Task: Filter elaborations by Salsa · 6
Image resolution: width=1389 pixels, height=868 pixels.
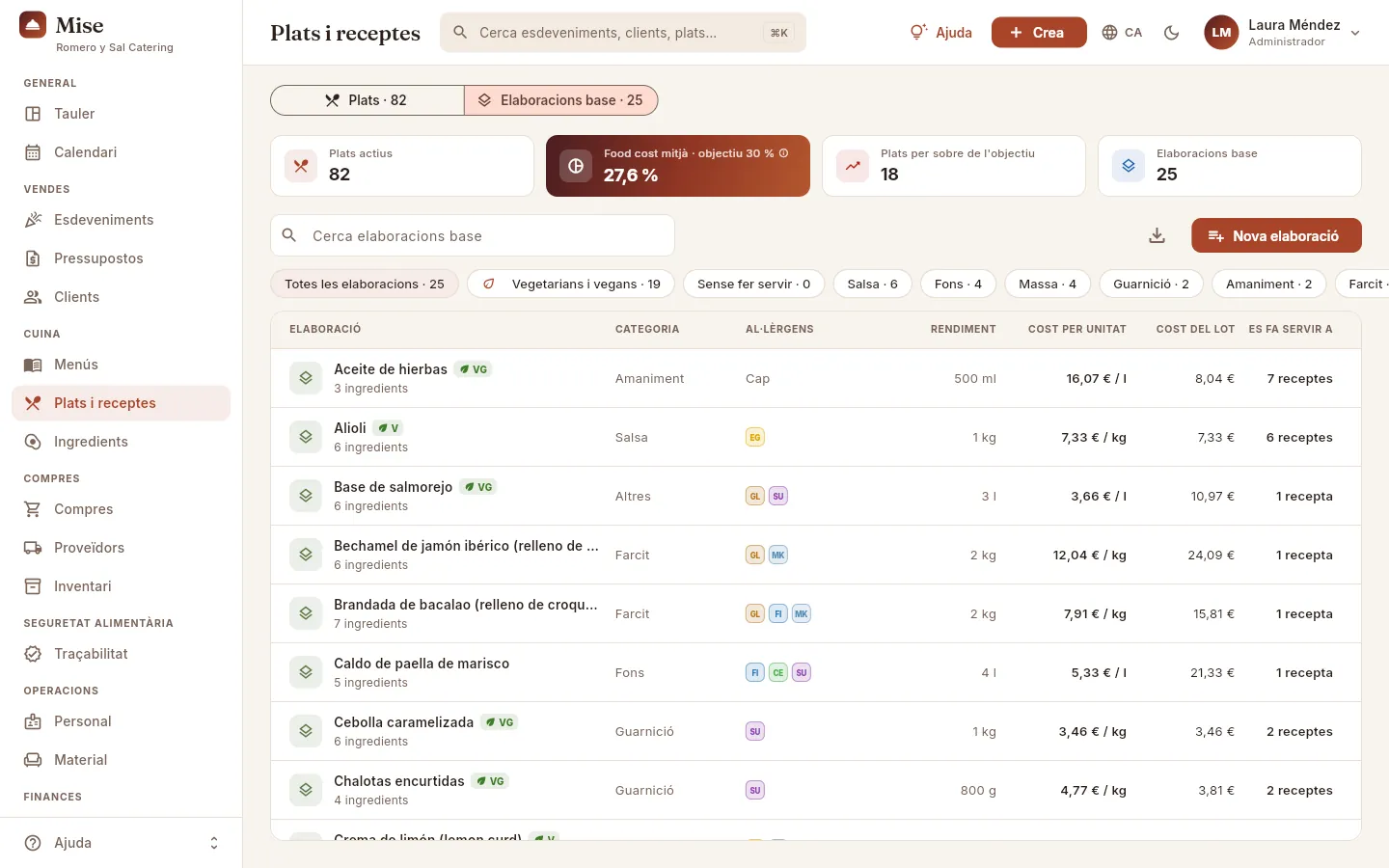Action: [873, 284]
